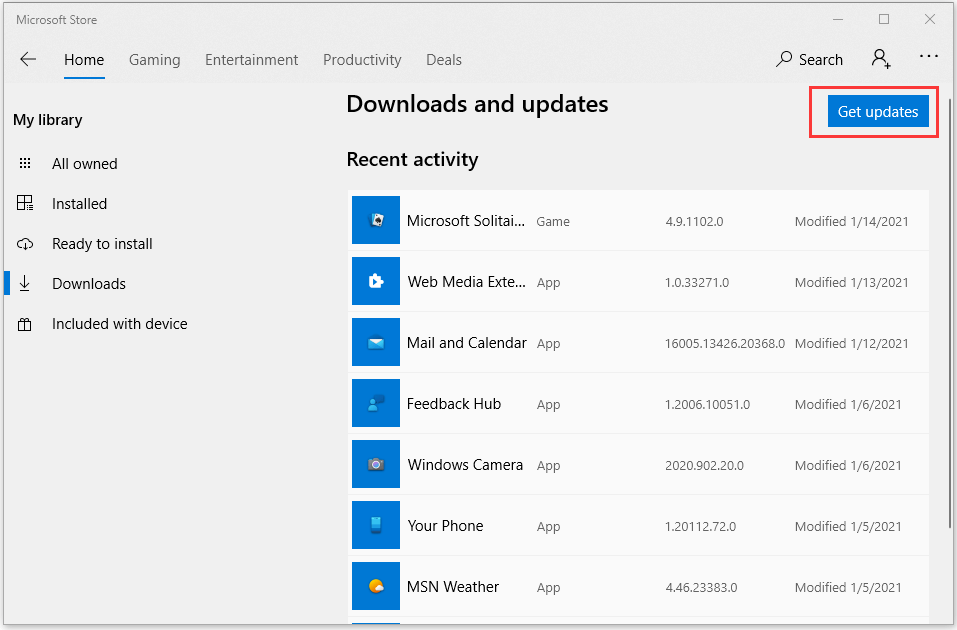
Task: Open the three-dot more options menu
Action: click(x=929, y=59)
